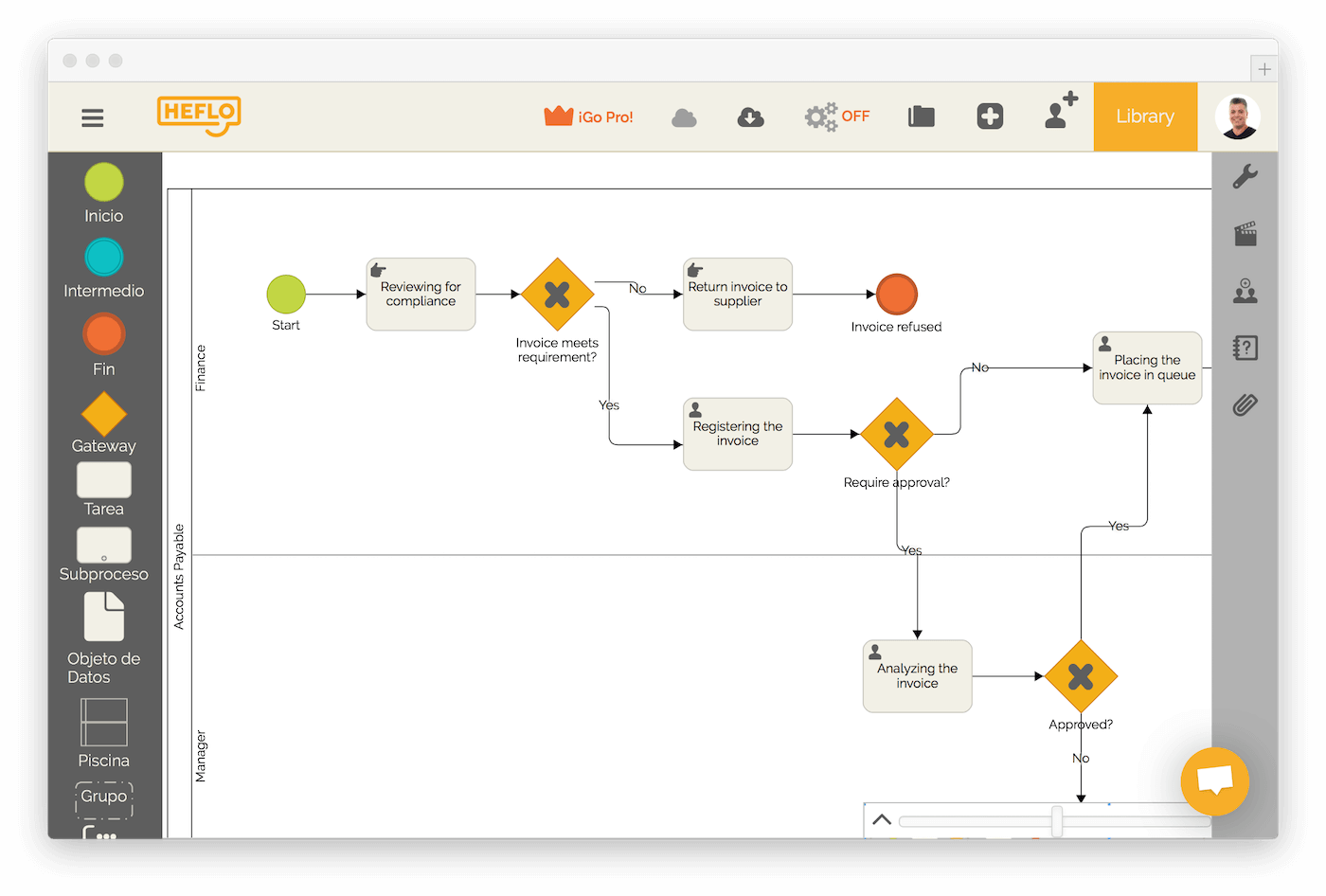Click the add new plus icon
The height and width of the screenshot is (896, 1326).
click(990, 116)
